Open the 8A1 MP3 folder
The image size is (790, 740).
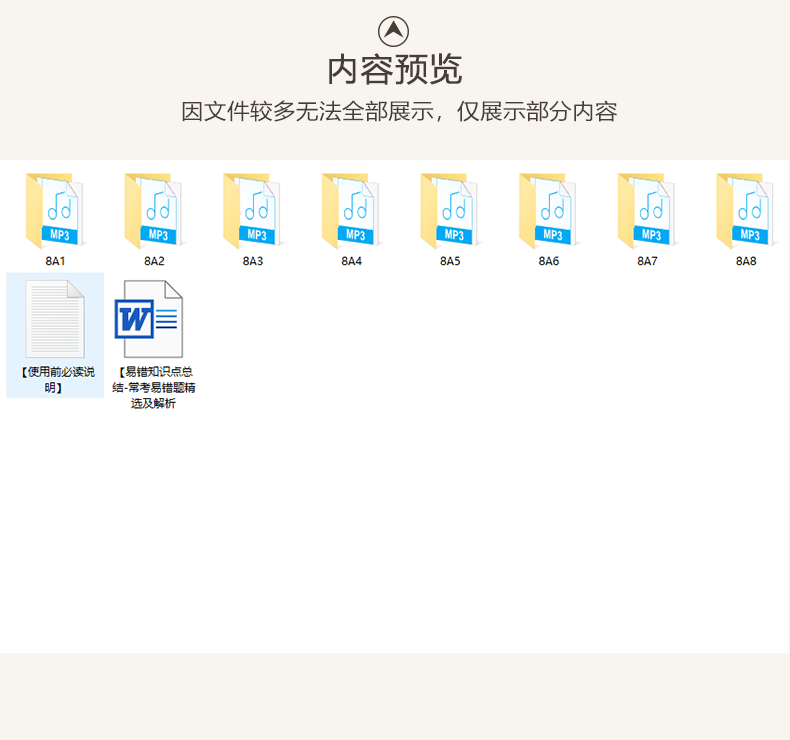pos(55,211)
